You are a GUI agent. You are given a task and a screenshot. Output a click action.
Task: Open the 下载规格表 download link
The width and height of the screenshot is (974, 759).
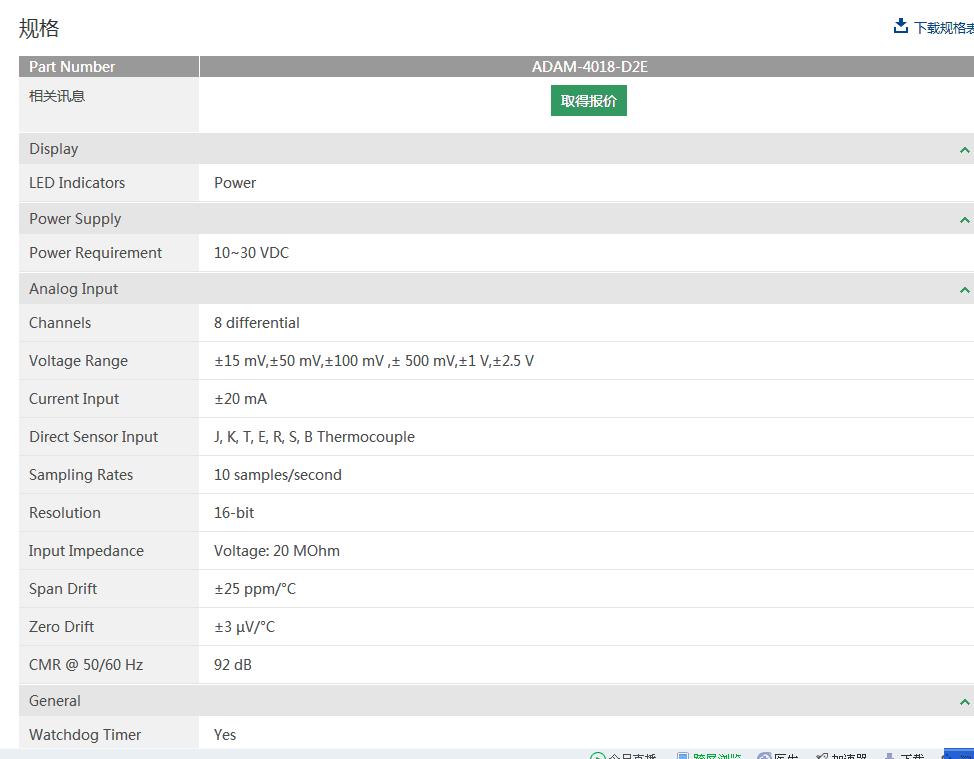tap(944, 27)
